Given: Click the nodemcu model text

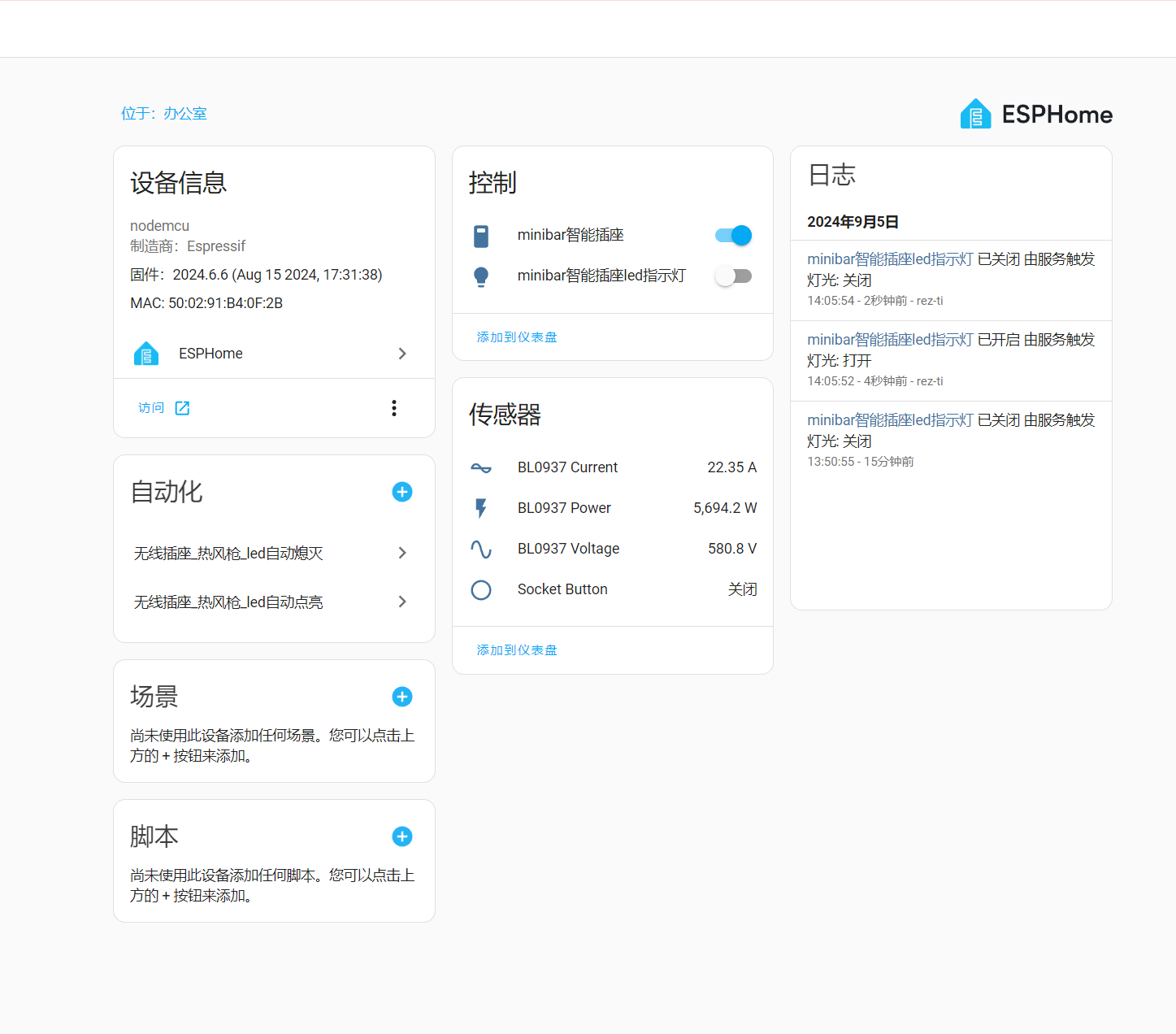Looking at the screenshot, I should click(159, 226).
